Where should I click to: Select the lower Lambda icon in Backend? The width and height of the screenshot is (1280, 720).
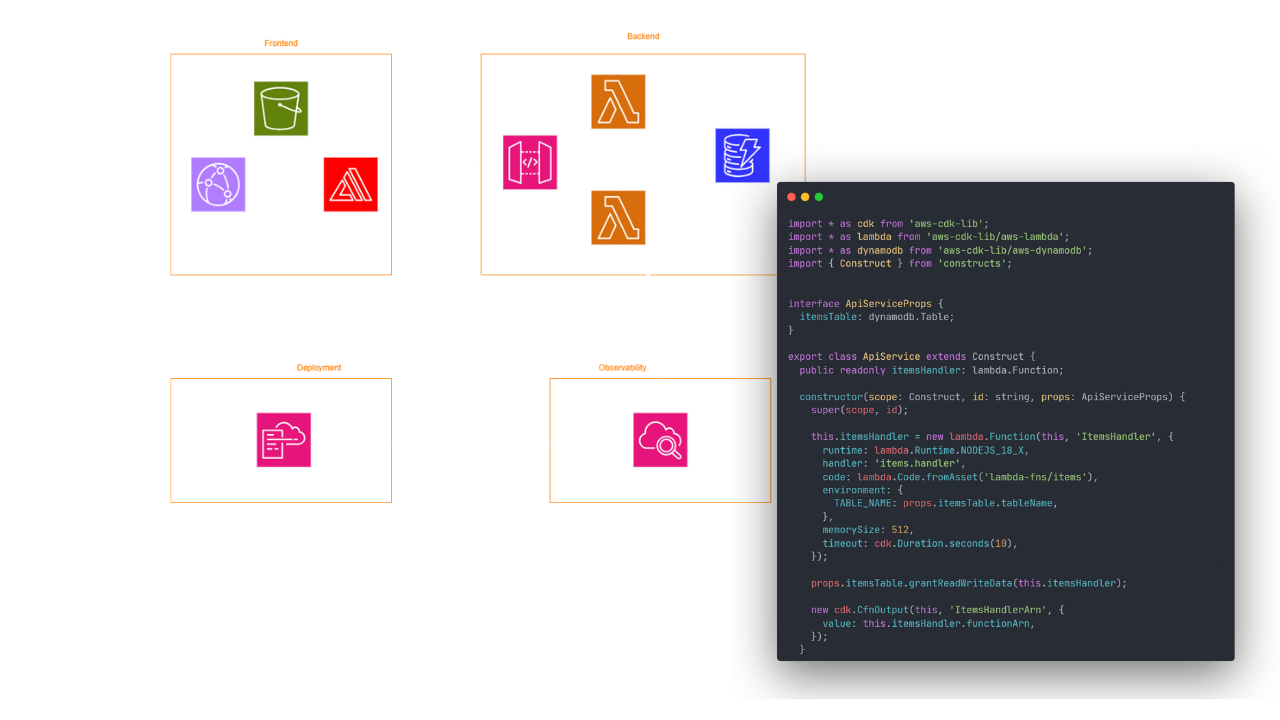pos(618,217)
